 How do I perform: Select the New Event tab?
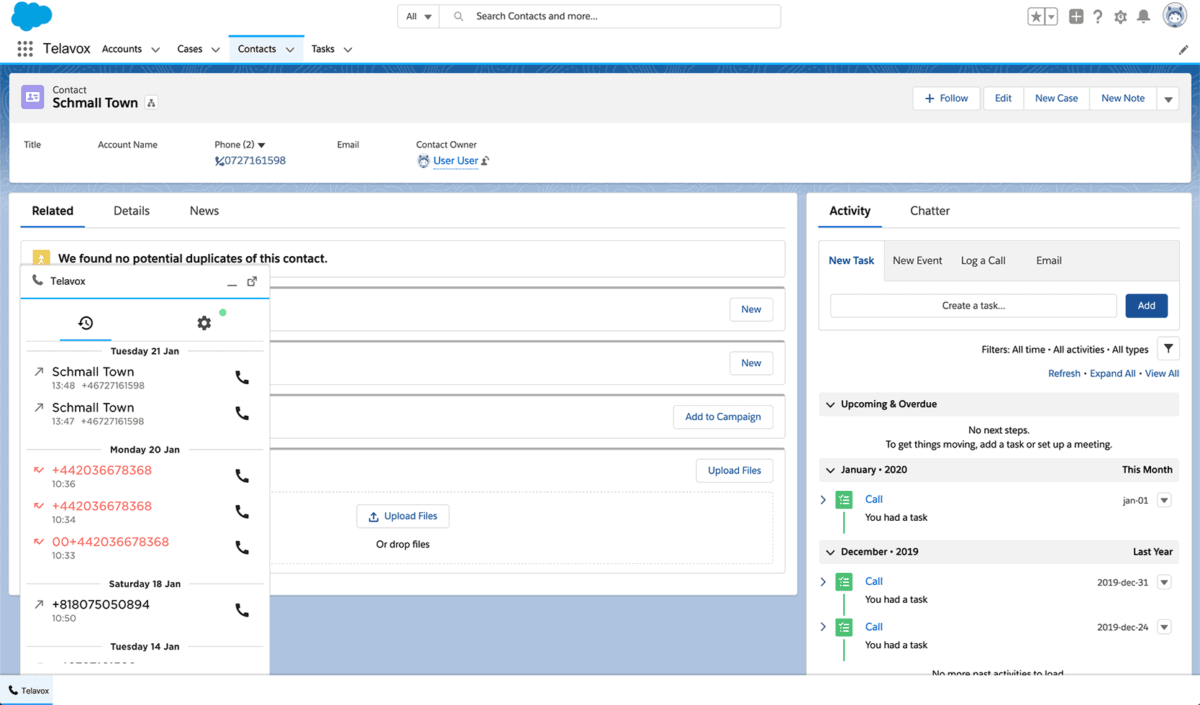(917, 260)
